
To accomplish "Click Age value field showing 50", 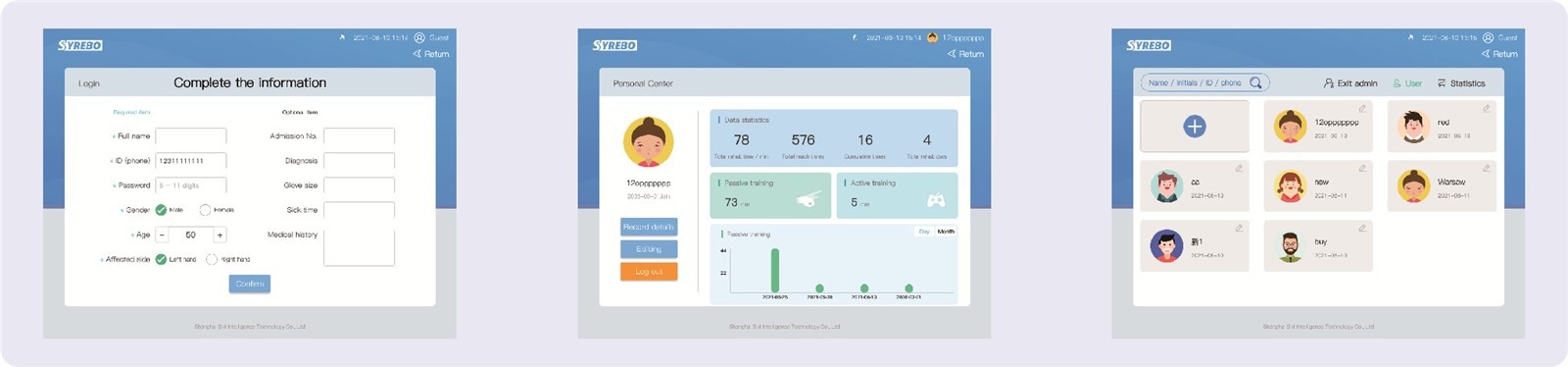I will pos(191,235).
